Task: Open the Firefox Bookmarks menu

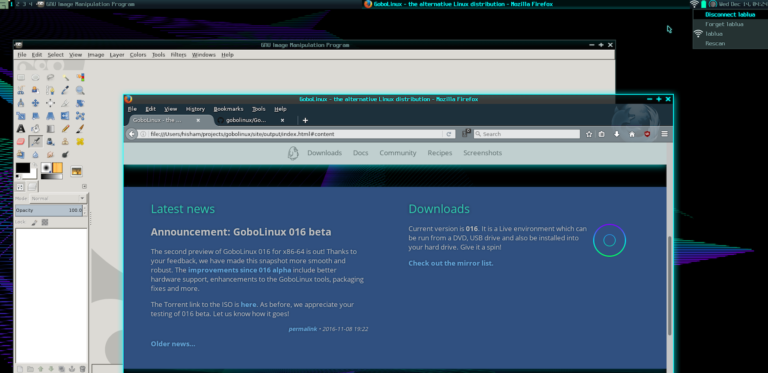Action: pos(228,109)
